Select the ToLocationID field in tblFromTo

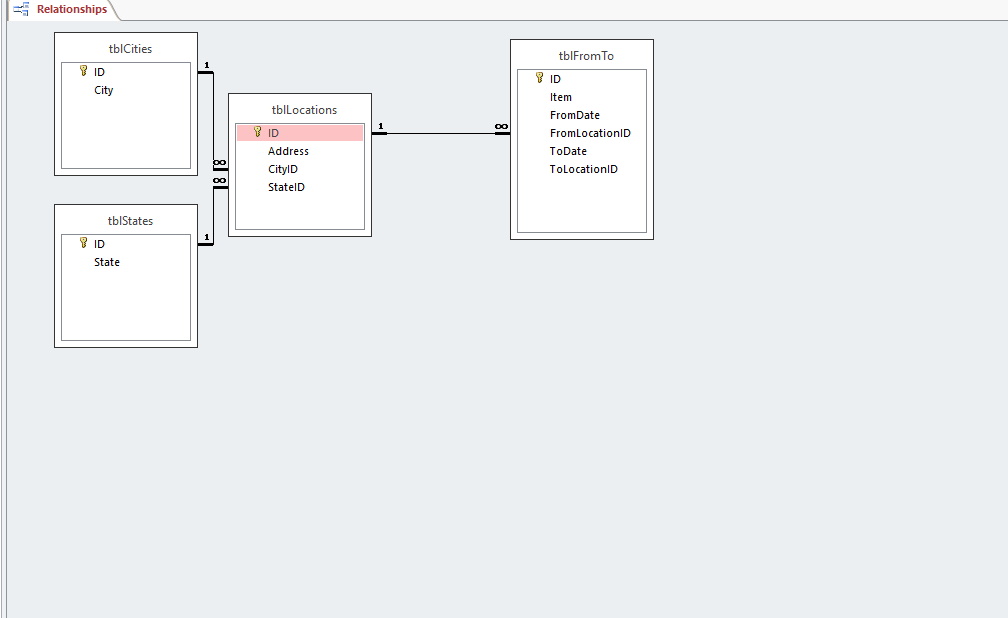coord(582,169)
